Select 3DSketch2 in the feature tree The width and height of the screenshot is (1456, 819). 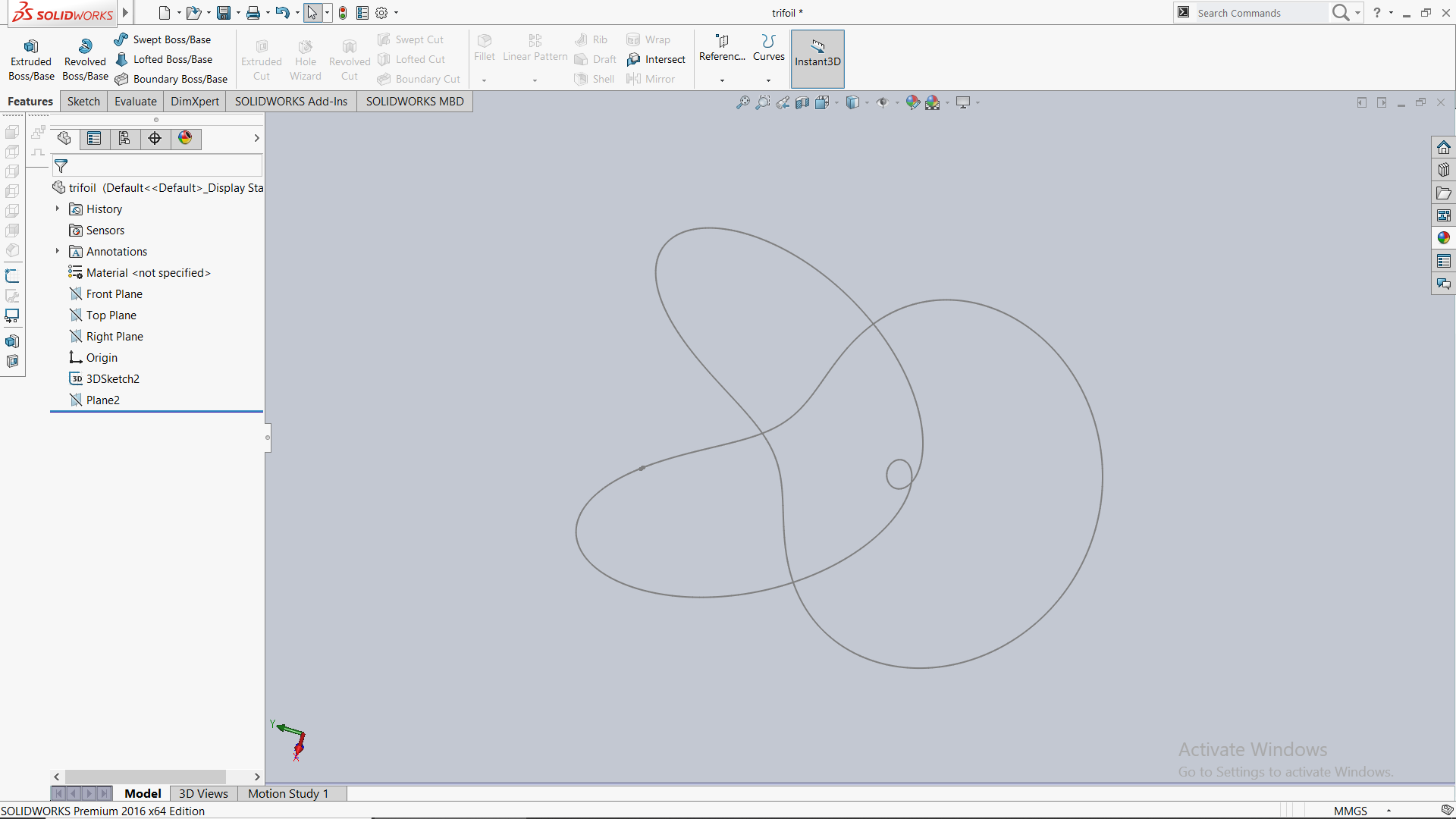coord(112,378)
